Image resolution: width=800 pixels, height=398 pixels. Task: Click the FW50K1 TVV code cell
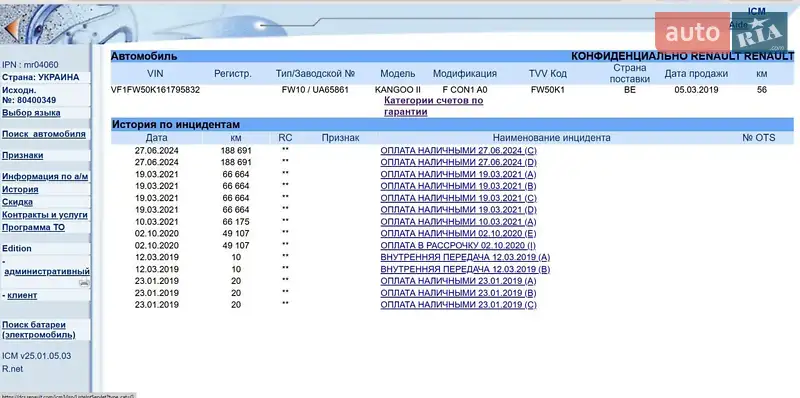tap(547, 90)
